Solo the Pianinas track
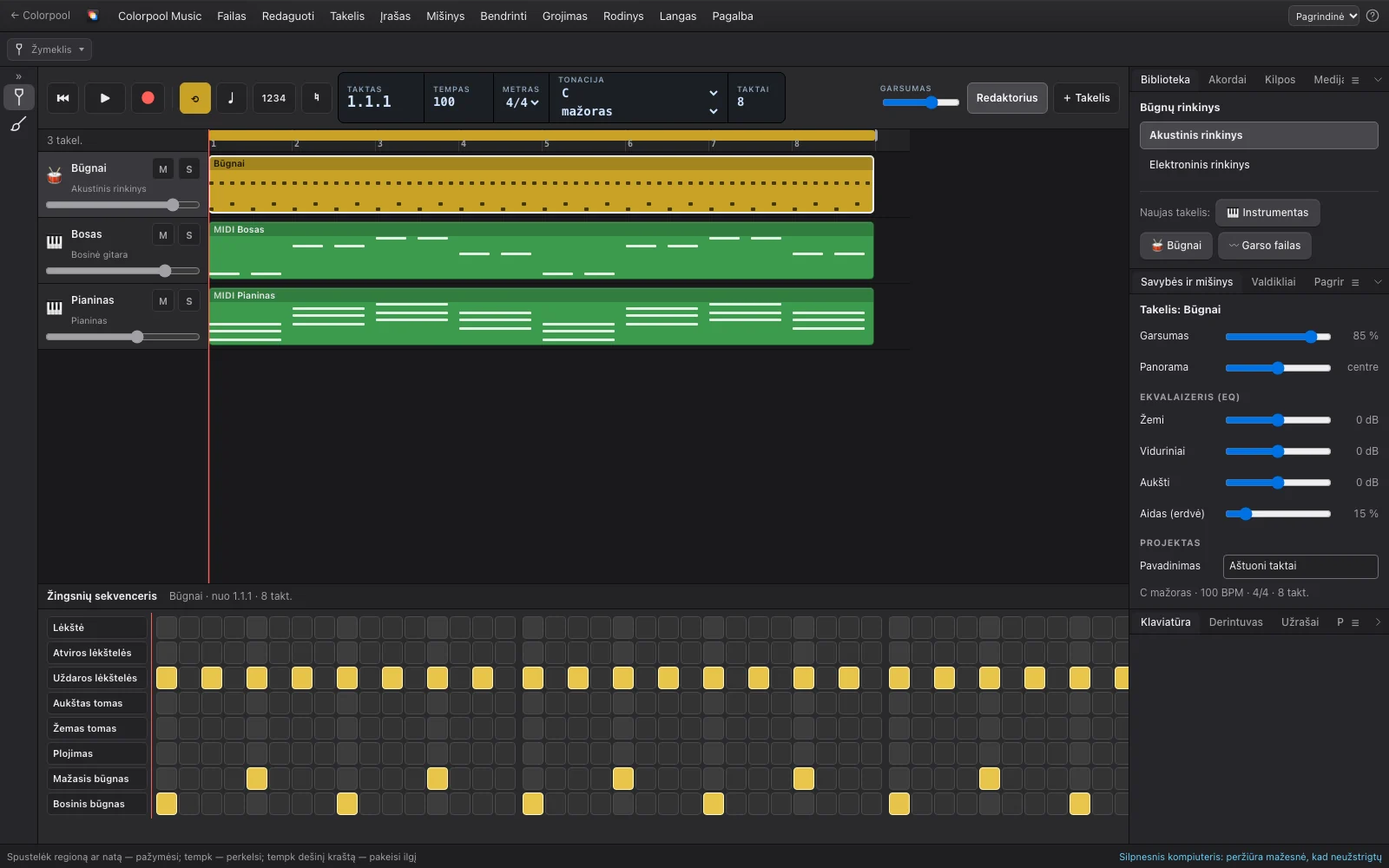Viewport: 1389px width, 868px height. coord(189,301)
